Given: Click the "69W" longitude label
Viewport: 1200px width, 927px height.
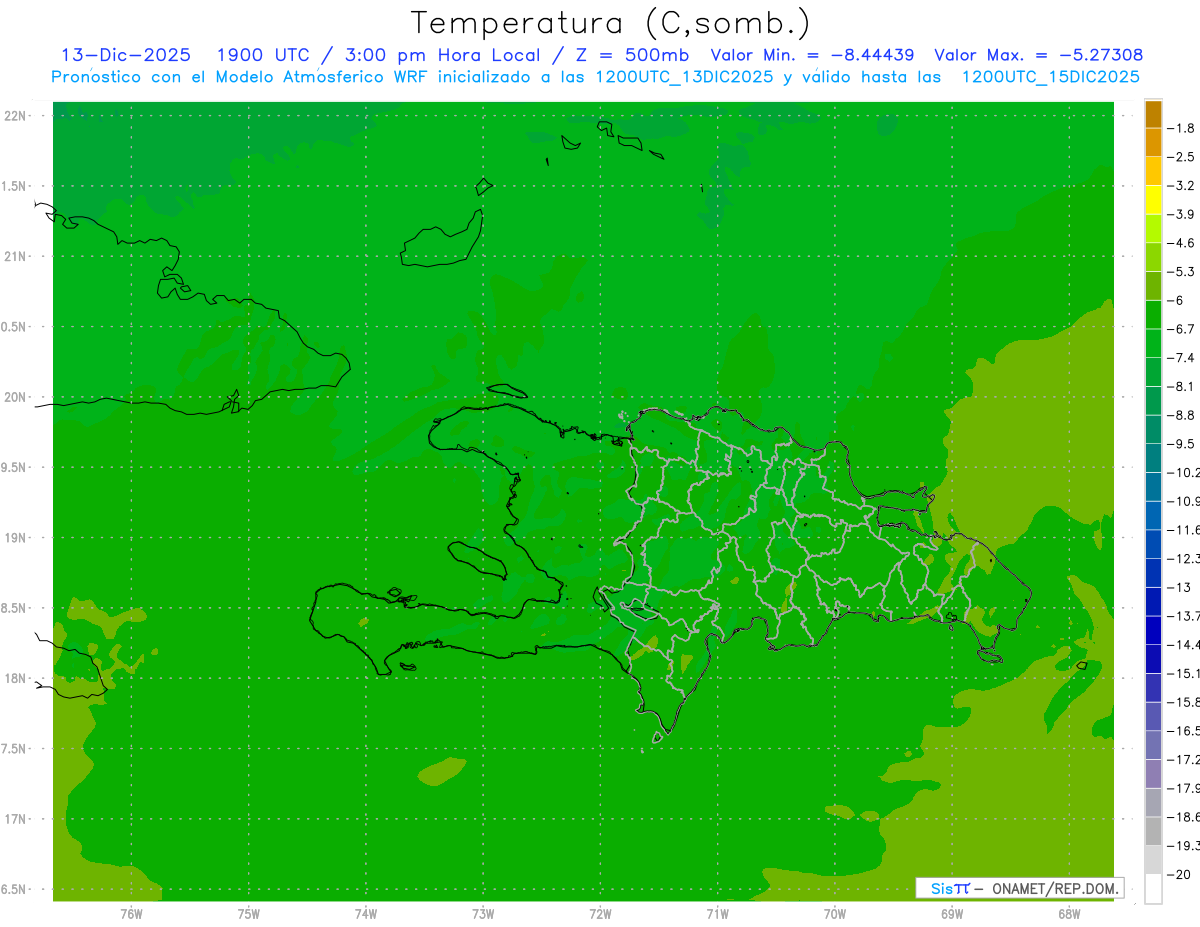Looking at the screenshot, I should 951,913.
